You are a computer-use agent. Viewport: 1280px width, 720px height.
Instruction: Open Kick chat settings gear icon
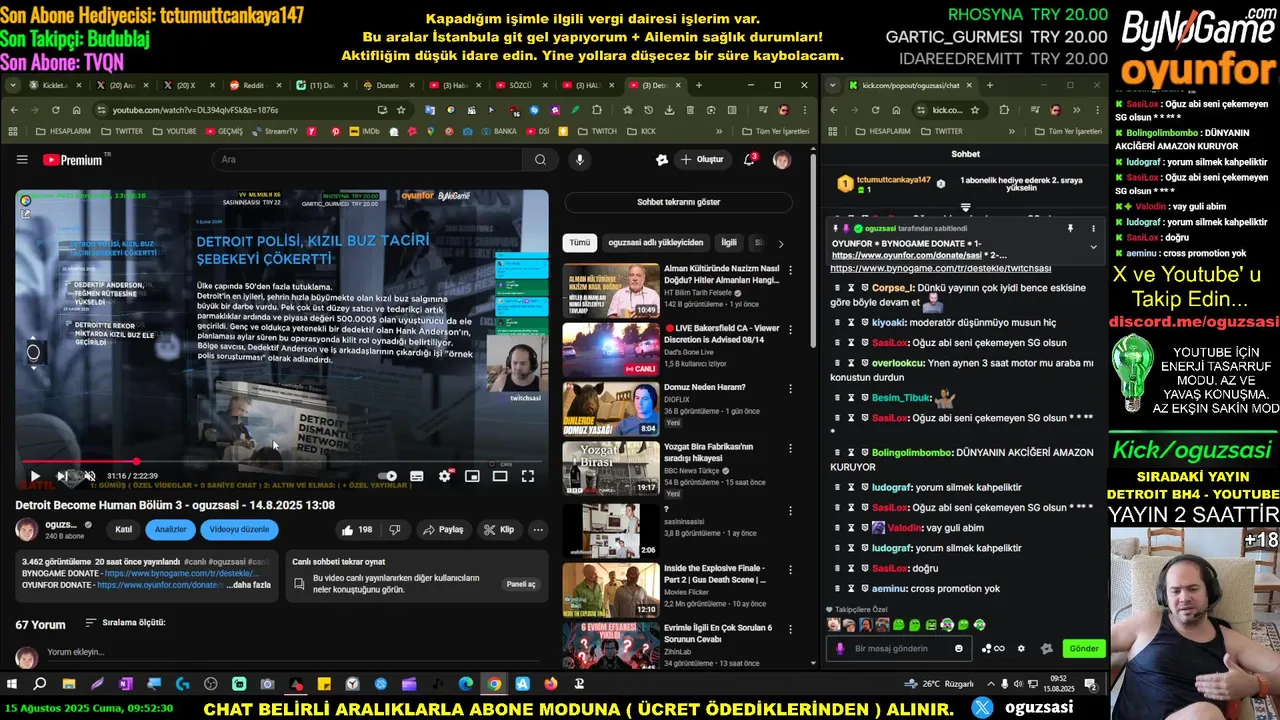pyautogui.click(x=1021, y=648)
